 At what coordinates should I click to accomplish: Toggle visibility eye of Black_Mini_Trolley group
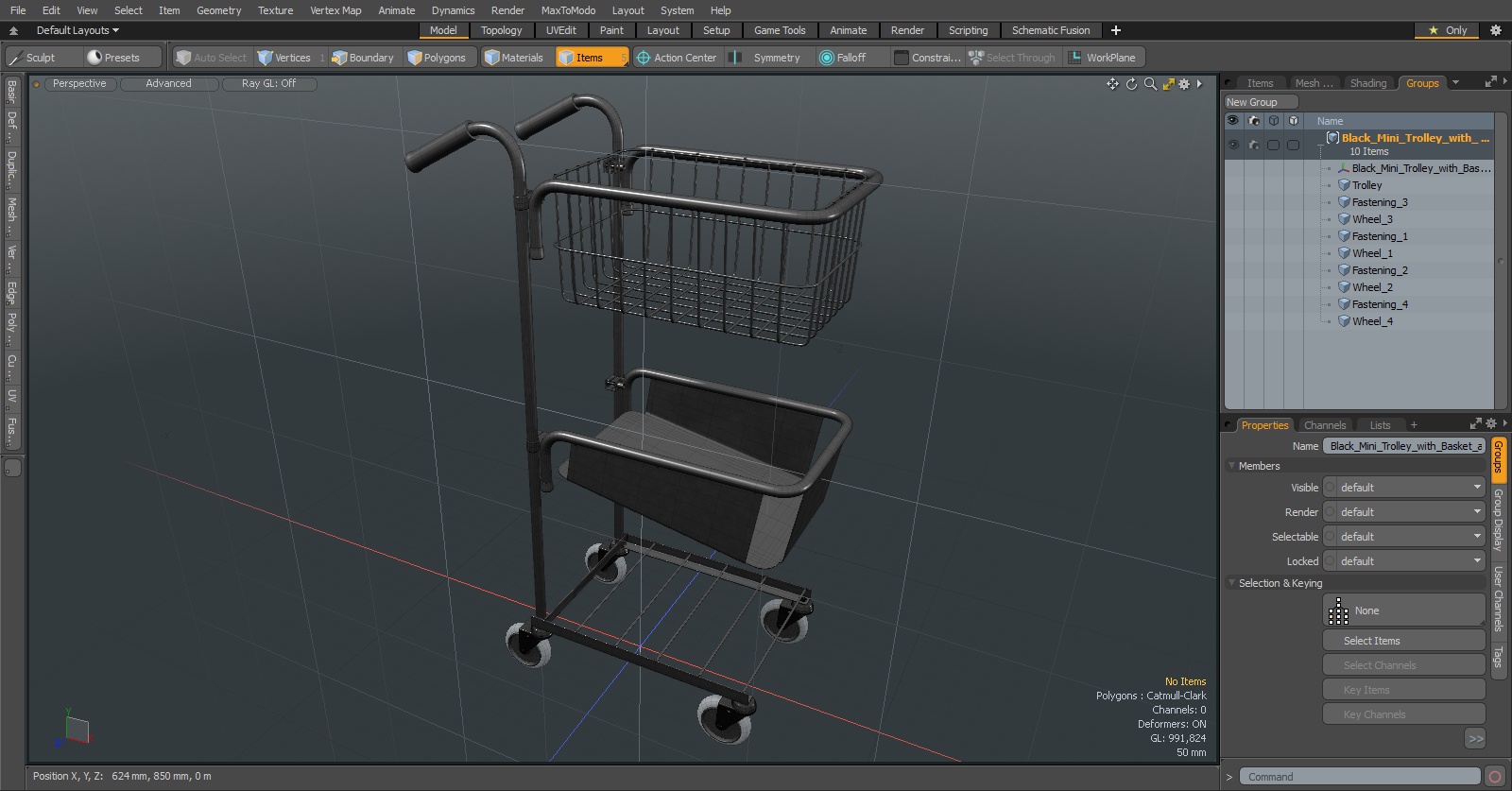click(x=1233, y=146)
